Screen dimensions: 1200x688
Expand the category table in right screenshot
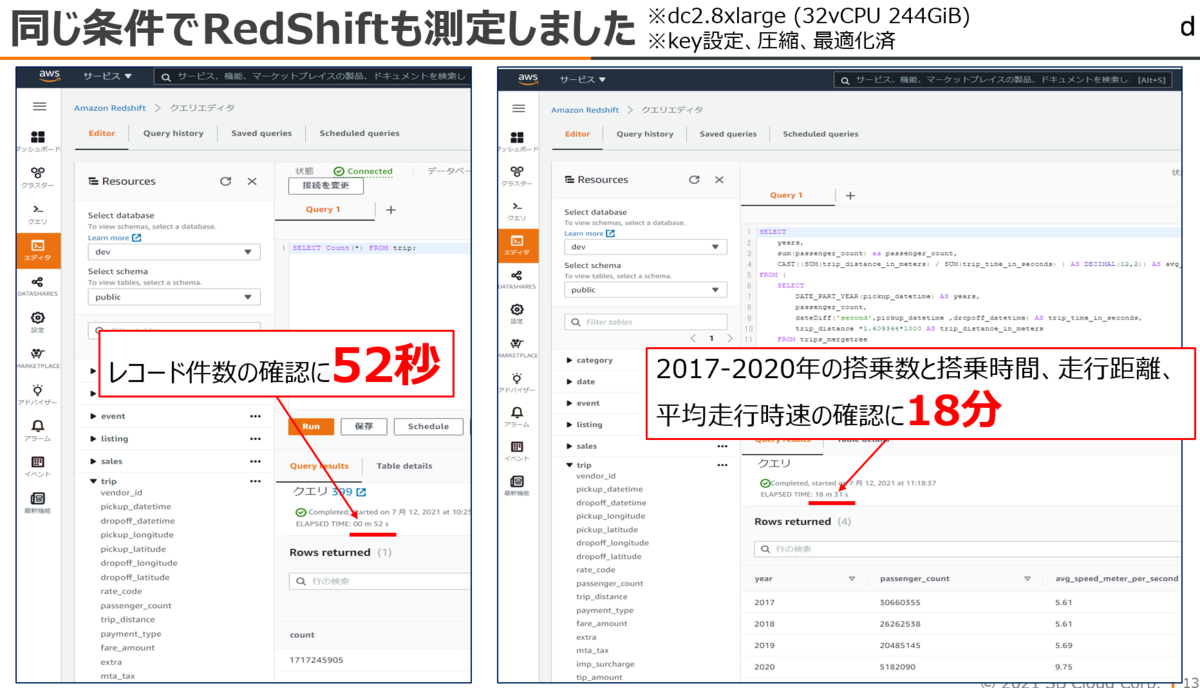[569, 360]
